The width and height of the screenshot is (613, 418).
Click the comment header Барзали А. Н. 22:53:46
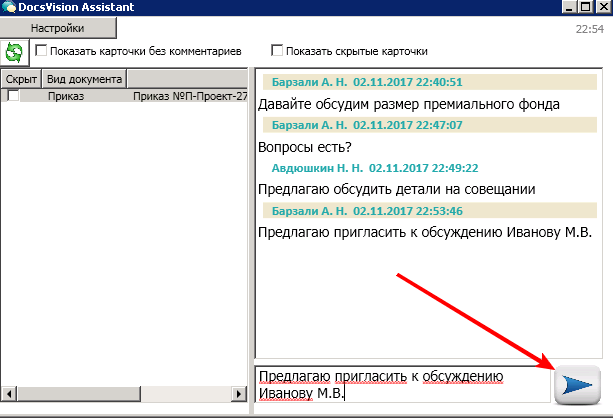430,211
